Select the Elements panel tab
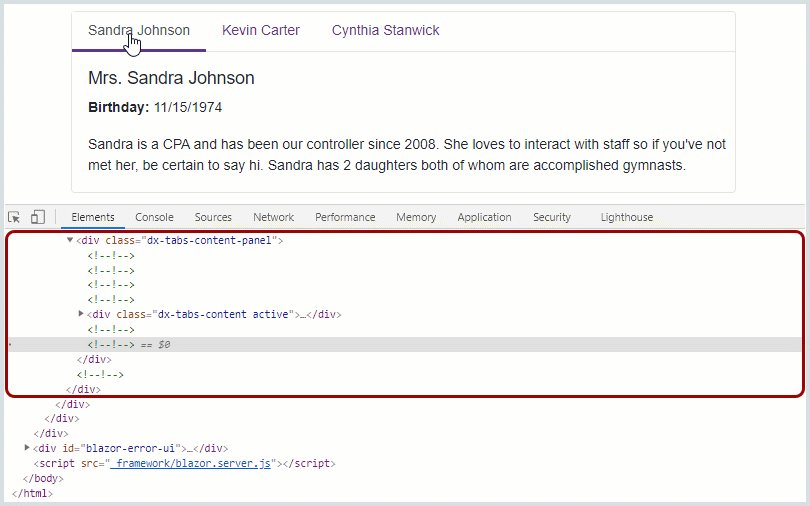The image size is (810, 506). click(x=93, y=217)
